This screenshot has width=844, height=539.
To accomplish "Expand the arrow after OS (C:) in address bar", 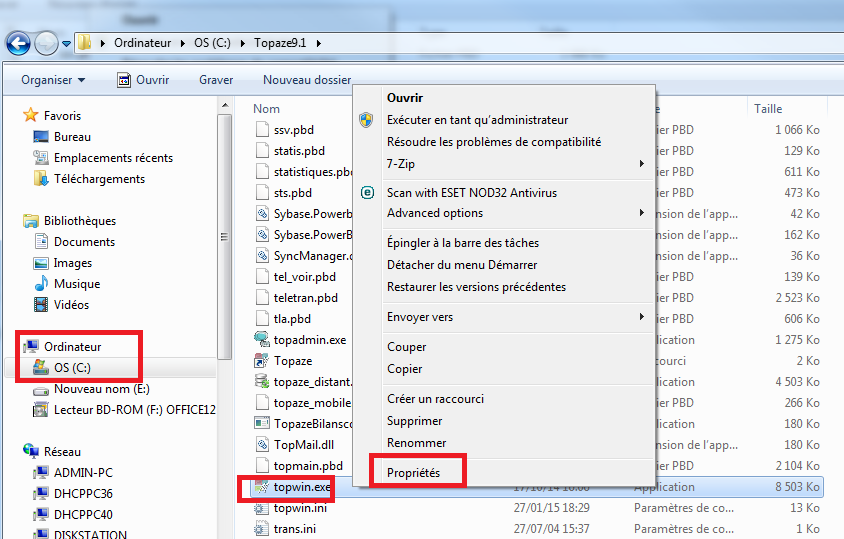I will (242, 43).
